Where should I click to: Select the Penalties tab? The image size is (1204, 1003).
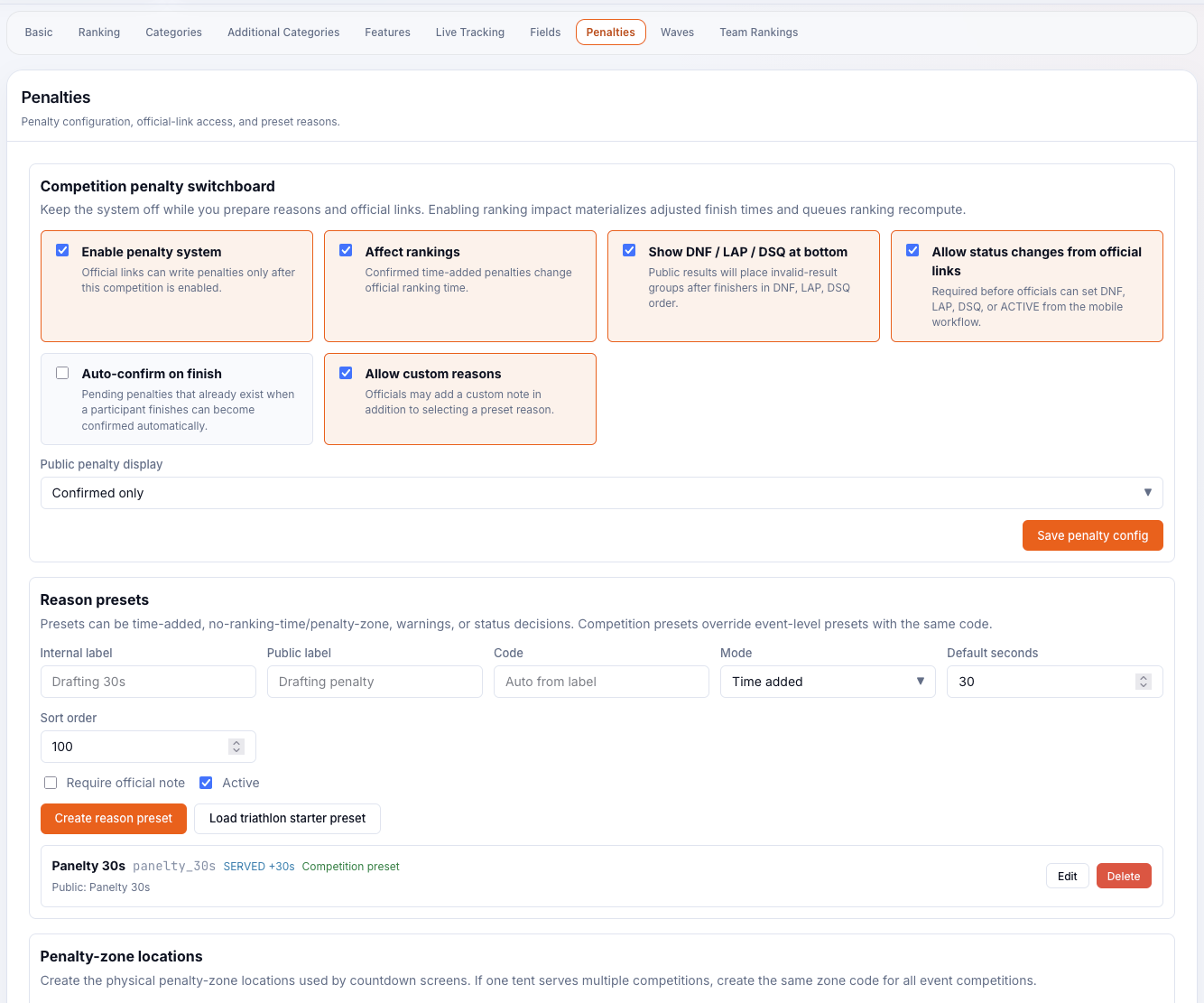click(x=611, y=33)
